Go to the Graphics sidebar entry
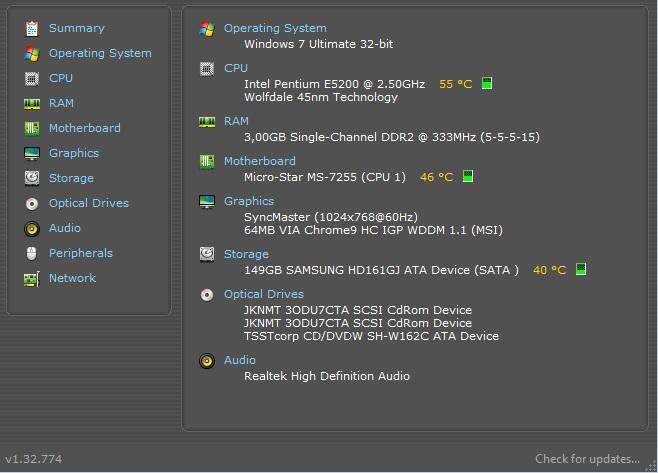 click(74, 153)
